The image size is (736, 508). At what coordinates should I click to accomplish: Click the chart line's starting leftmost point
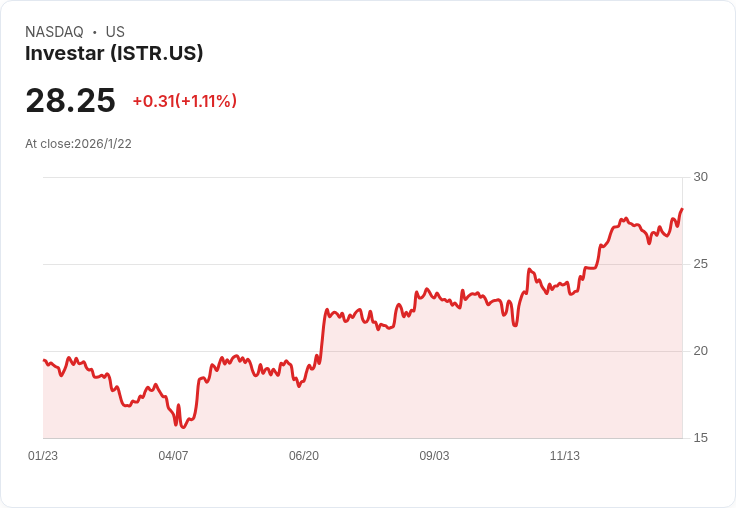[44, 360]
